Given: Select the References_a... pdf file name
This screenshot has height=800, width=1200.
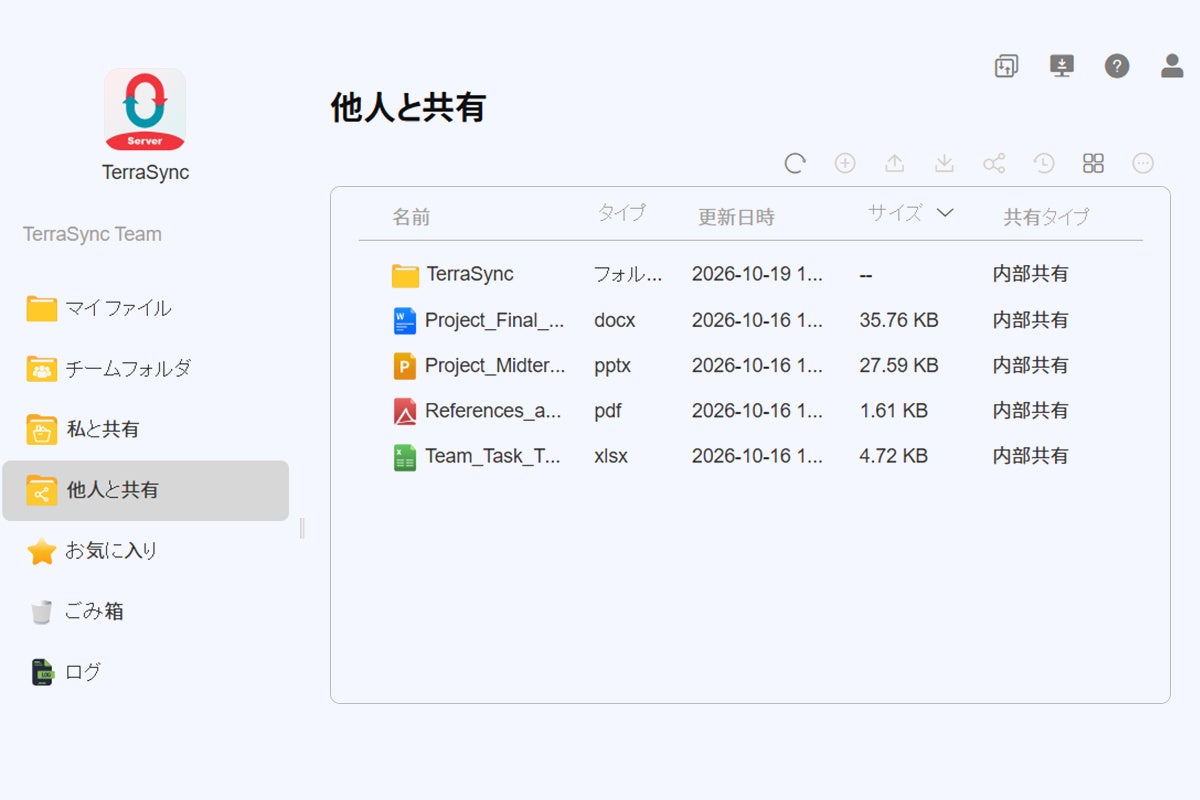Looking at the screenshot, I should (493, 410).
